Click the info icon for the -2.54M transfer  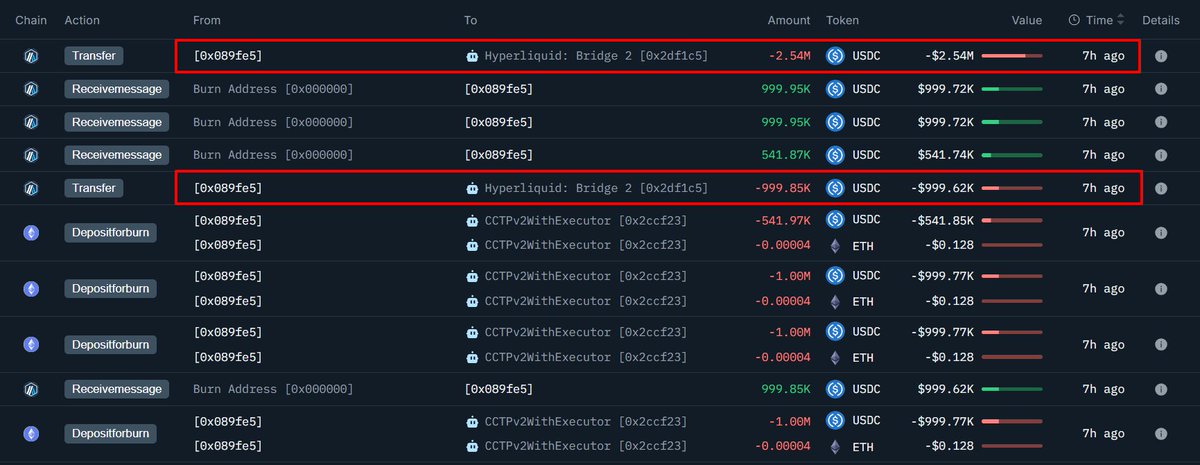tap(1161, 56)
